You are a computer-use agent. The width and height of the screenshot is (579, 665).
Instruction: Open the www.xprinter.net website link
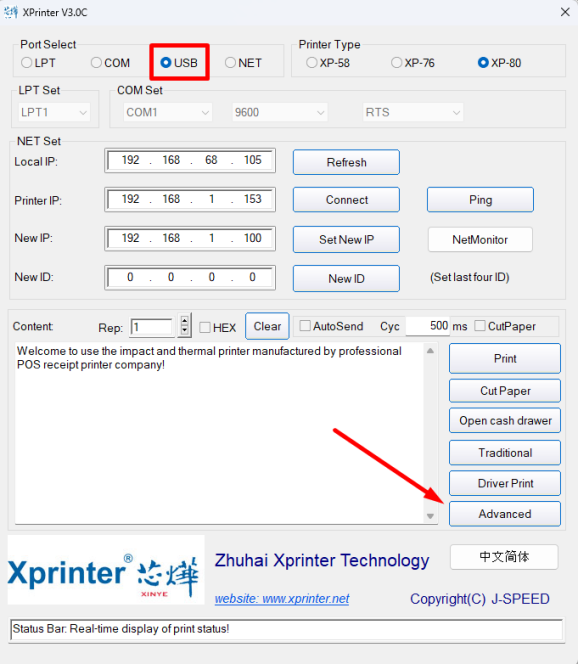[x=282, y=598]
